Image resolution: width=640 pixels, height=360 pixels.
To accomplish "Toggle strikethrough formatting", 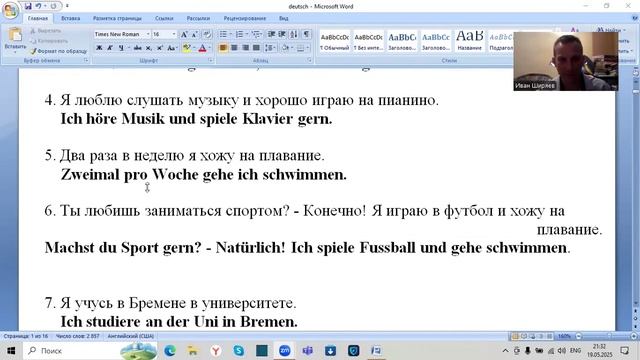I will [138, 48].
